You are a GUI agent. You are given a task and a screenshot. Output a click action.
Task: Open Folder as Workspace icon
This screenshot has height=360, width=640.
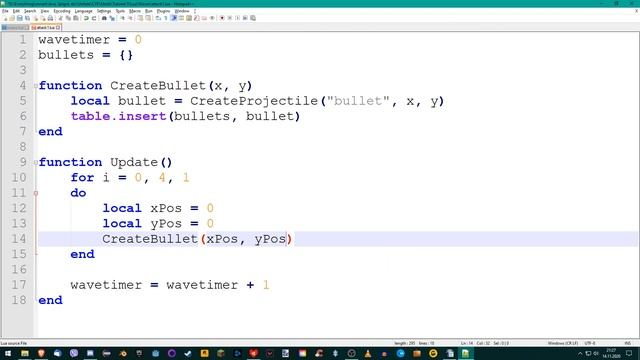[x=204, y=18]
